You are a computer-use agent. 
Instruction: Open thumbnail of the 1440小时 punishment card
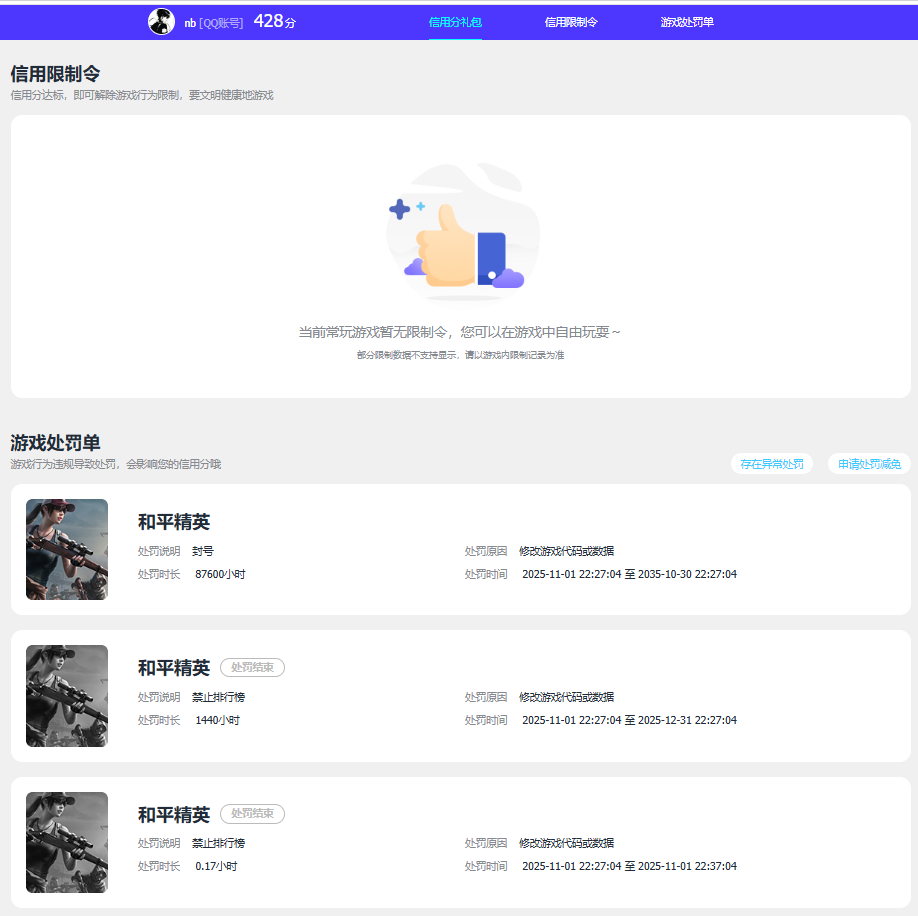pos(67,696)
